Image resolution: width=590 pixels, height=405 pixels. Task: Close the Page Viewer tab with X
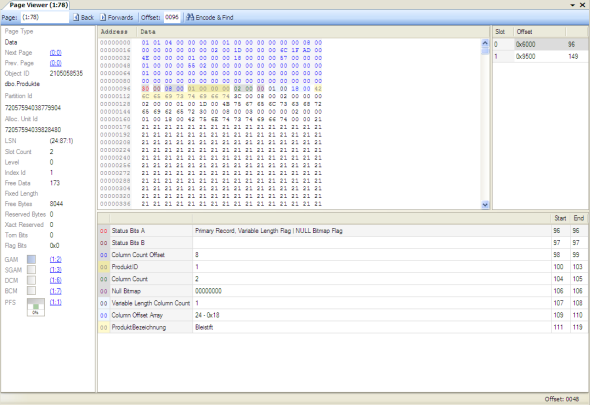pyautogui.click(x=582, y=5)
